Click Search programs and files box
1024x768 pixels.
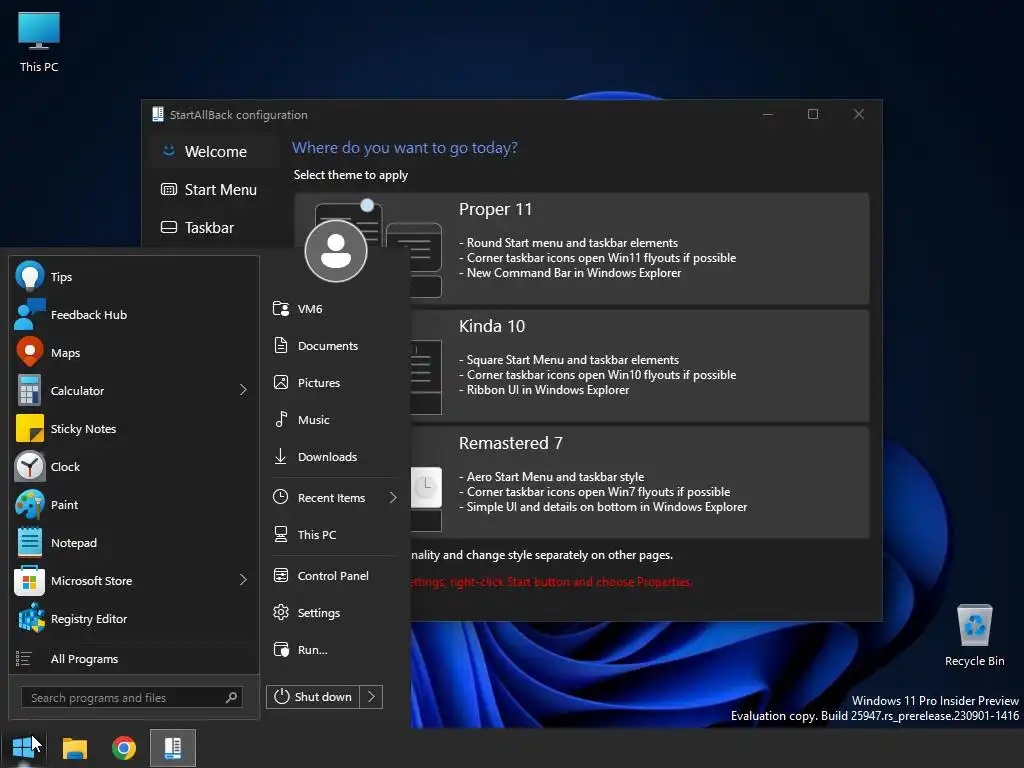[132, 697]
